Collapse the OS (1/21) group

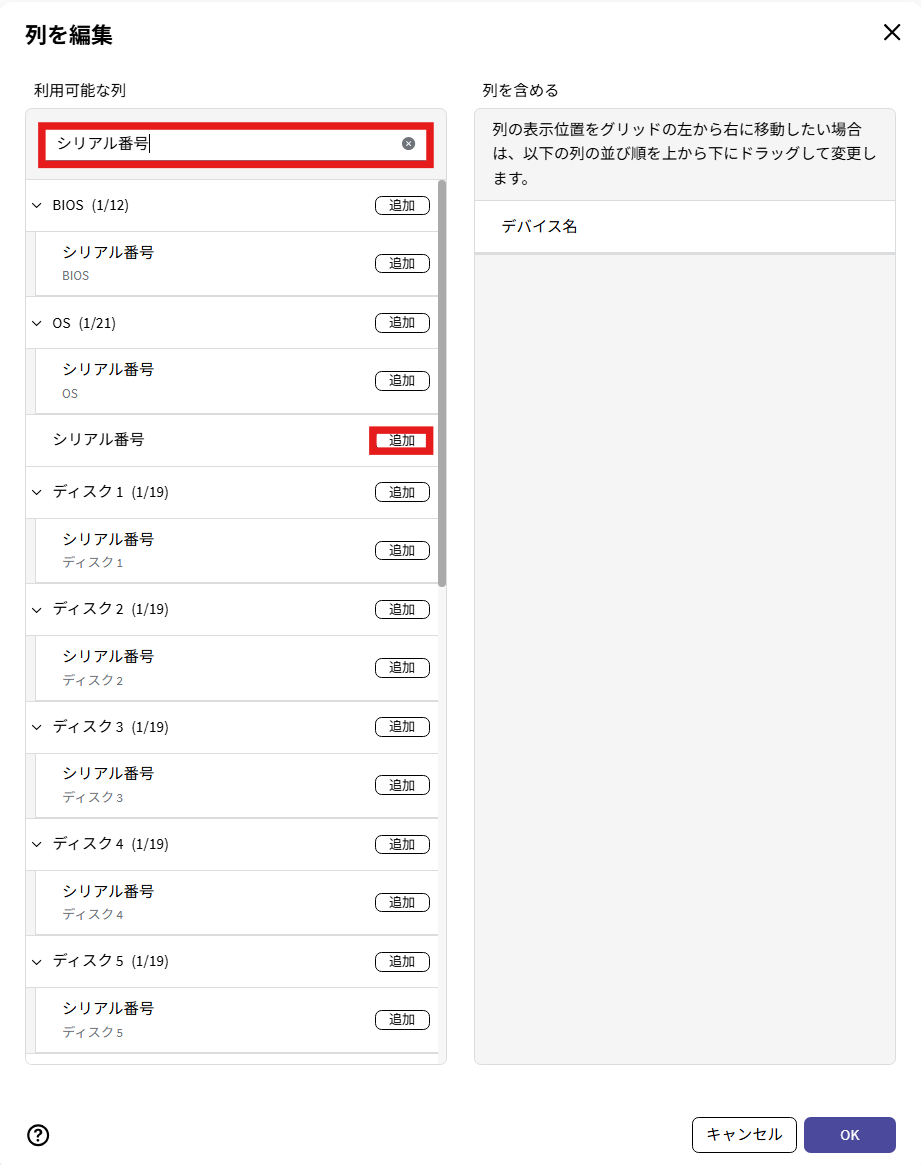pos(37,323)
